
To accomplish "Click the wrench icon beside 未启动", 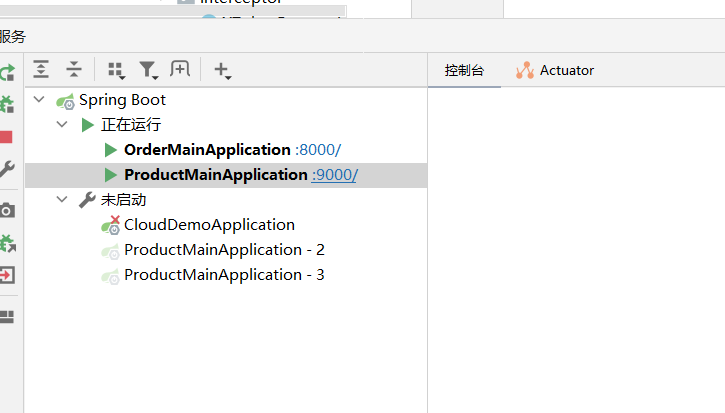I will point(87,200).
